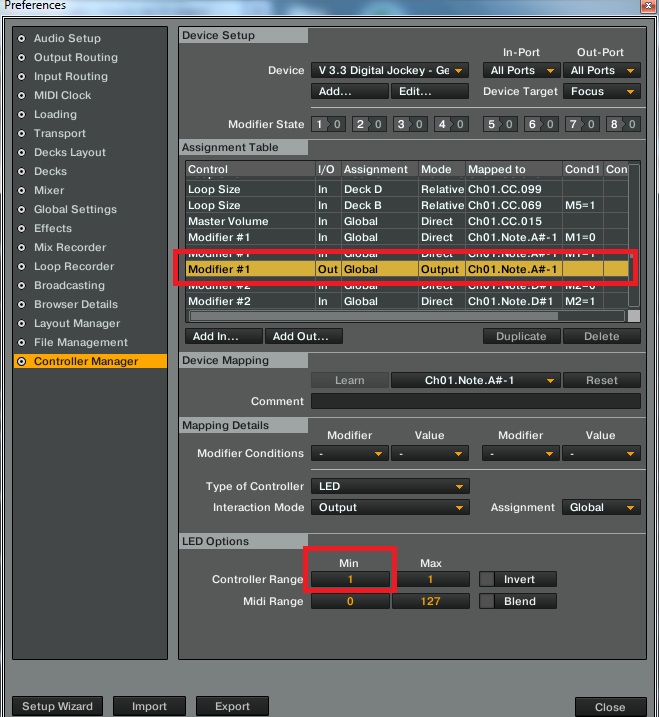The image size is (659, 717).
Task: Click Midi Range min value 0
Action: coord(350,601)
